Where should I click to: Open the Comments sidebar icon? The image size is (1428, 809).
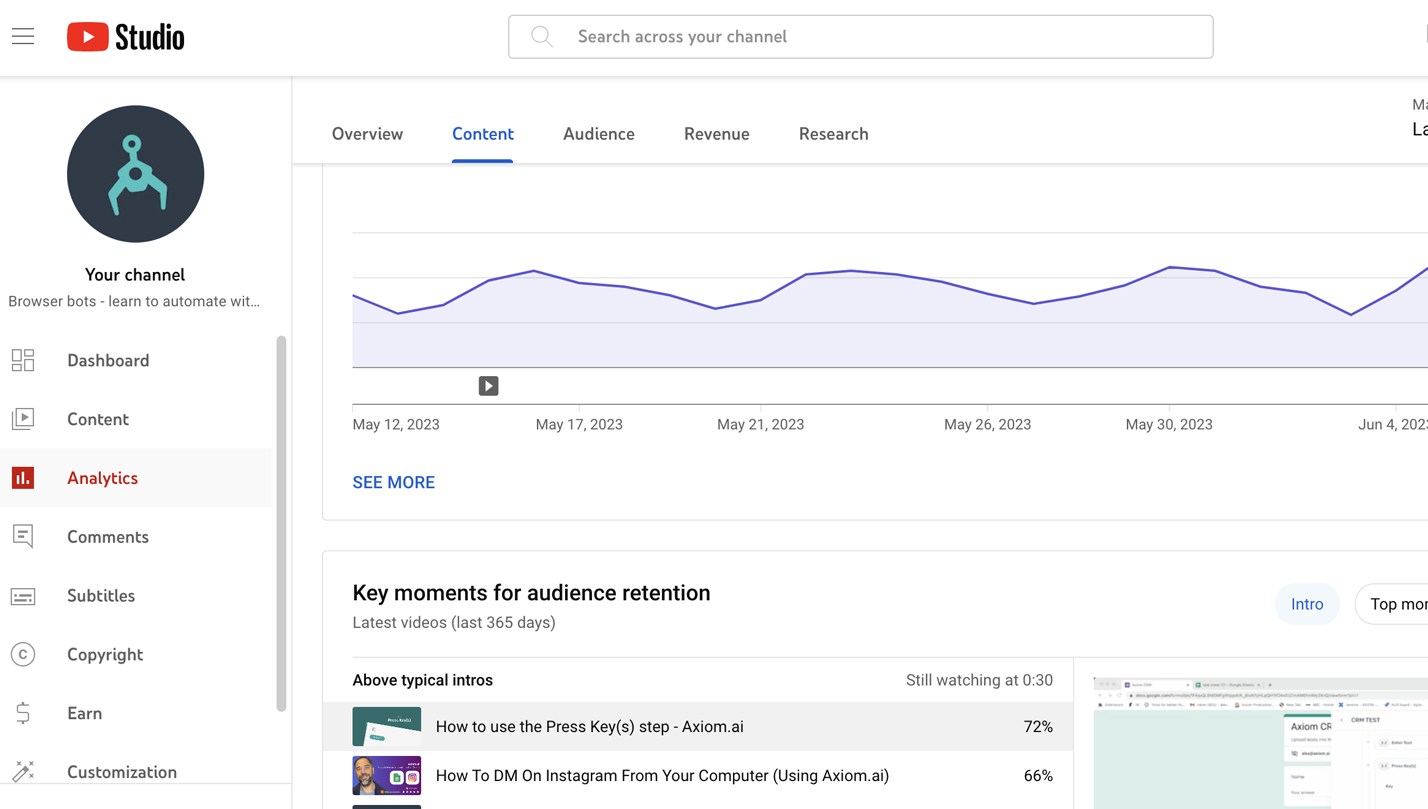pyautogui.click(x=23, y=537)
